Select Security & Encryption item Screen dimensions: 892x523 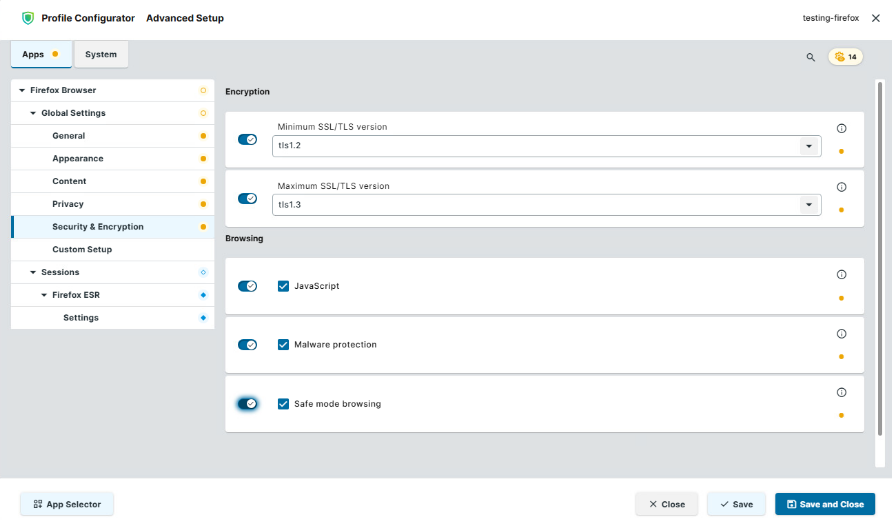pyautogui.click(x=113, y=227)
